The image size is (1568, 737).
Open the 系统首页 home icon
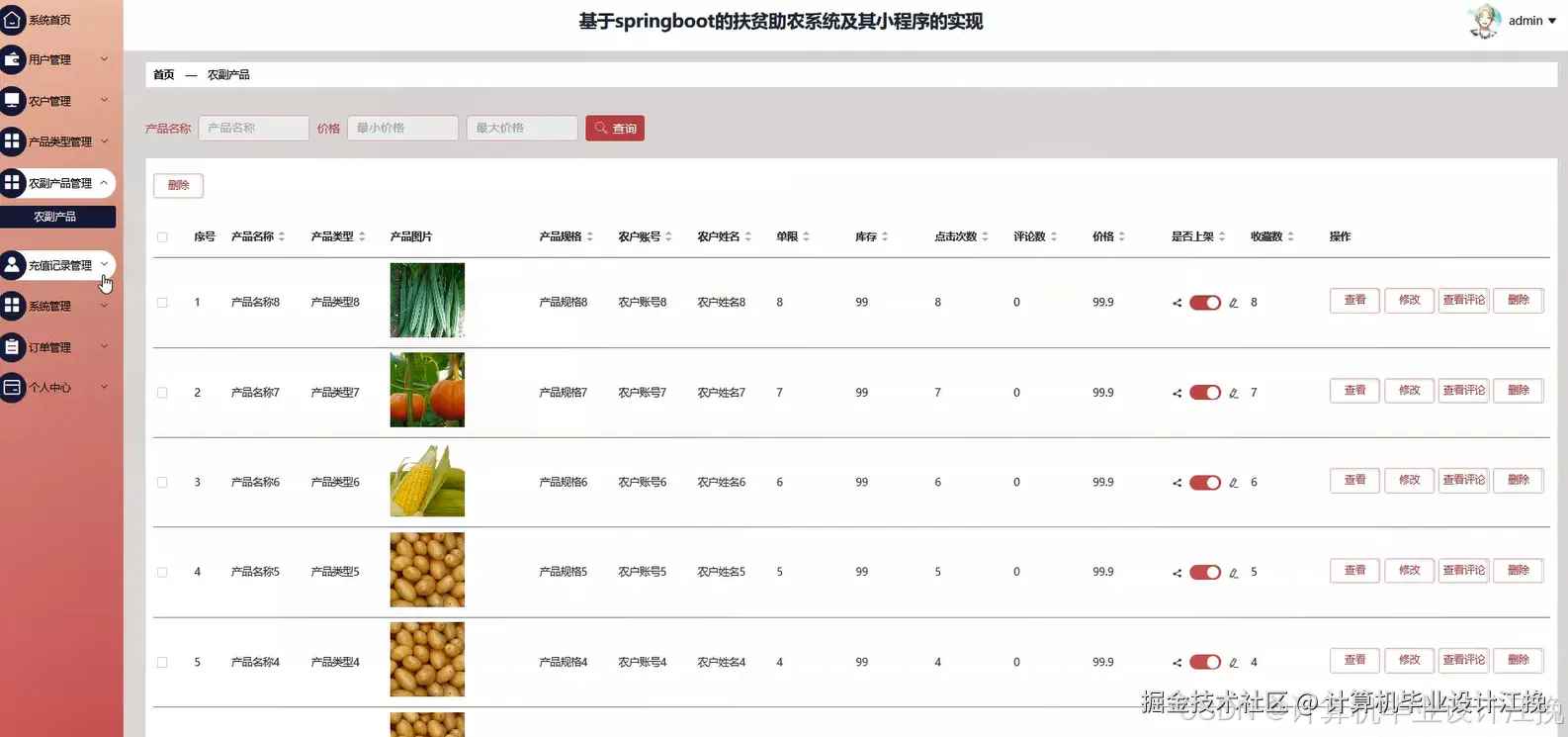point(12,19)
